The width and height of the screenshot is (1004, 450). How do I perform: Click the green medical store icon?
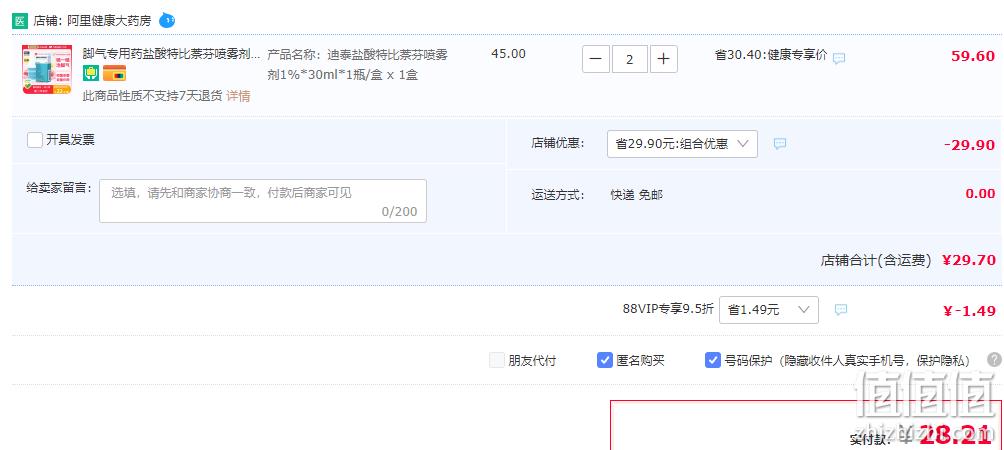point(20,20)
